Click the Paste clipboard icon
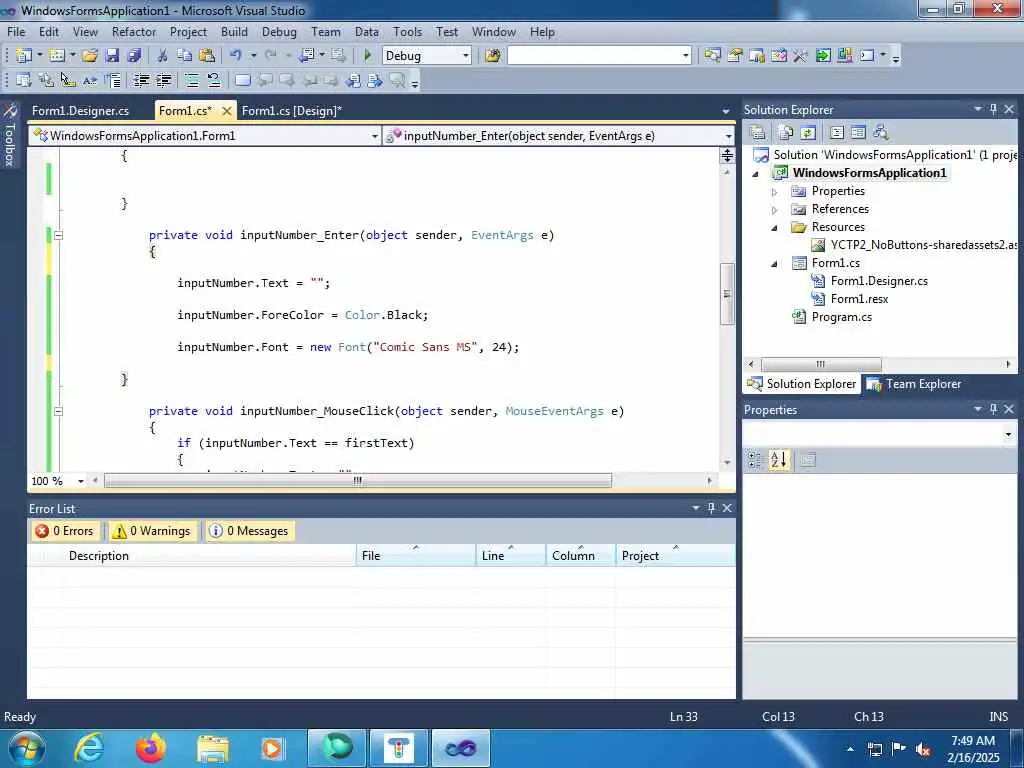Screen dimensions: 1024x768 click(x=207, y=56)
